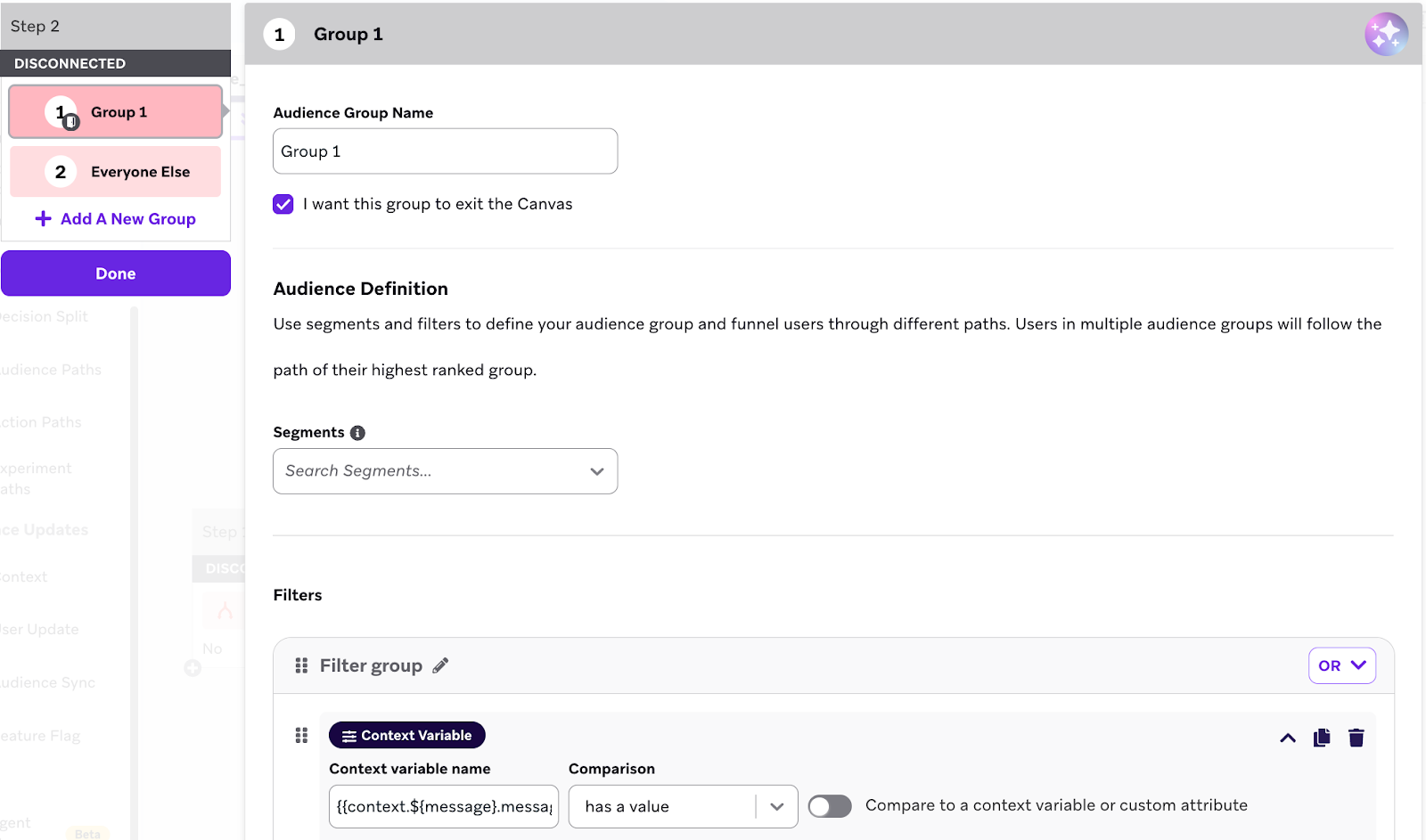Collapse the Context Variable filter with the chevron
This screenshot has height=840, width=1426.
[1287, 738]
